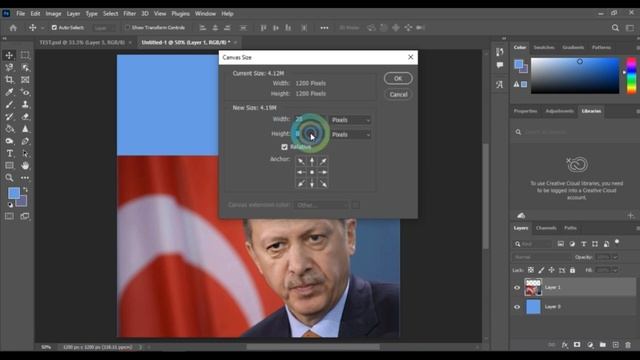Select the Rectangle shape tool
640x360 pixels.
tap(9, 166)
